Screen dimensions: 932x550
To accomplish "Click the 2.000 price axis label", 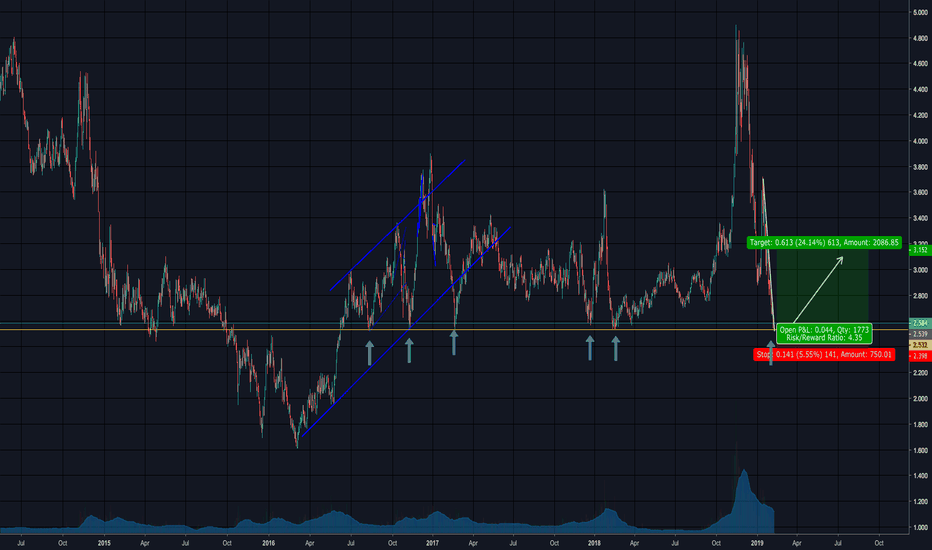I will pos(920,398).
